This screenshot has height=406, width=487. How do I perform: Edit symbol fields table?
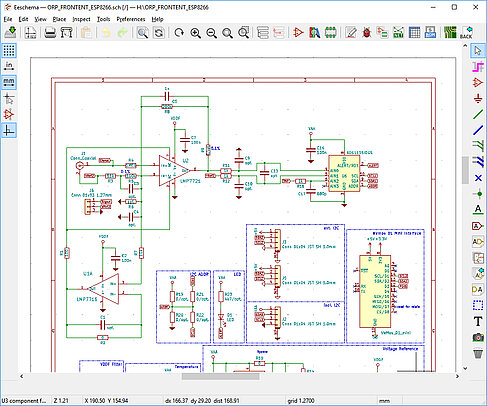point(414,33)
